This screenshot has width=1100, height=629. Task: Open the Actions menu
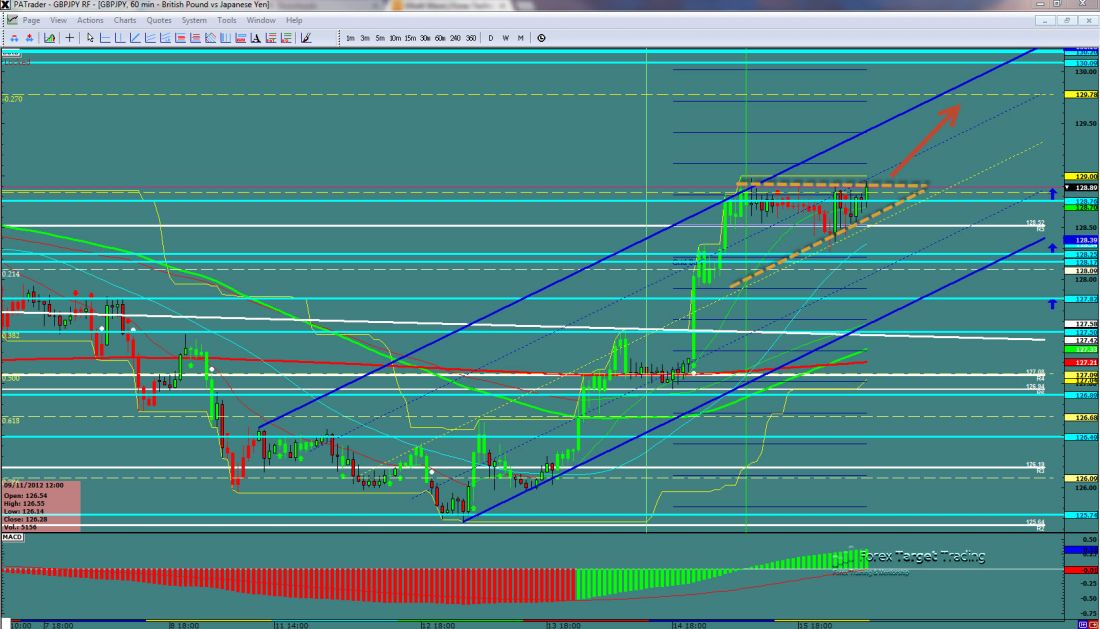[x=90, y=20]
